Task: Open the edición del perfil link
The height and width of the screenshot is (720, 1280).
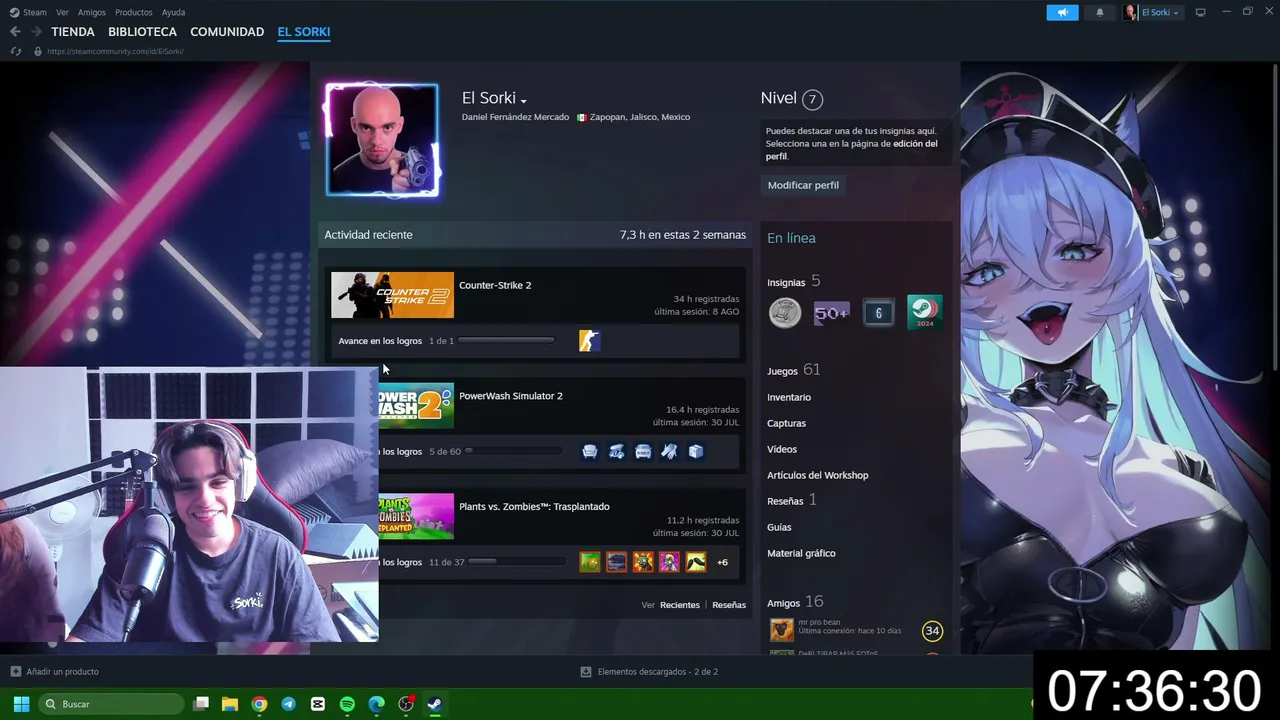Action: tap(852, 150)
